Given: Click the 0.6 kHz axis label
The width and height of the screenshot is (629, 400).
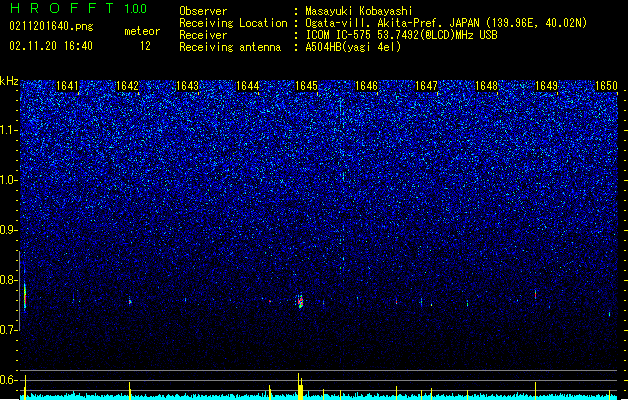Looking at the screenshot, I should (9, 380).
